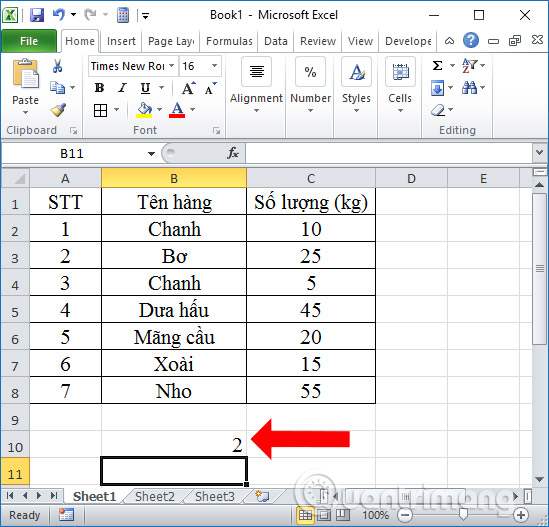This screenshot has width=549, height=527.
Task: Click the Paste clipboard icon
Action: (26, 74)
